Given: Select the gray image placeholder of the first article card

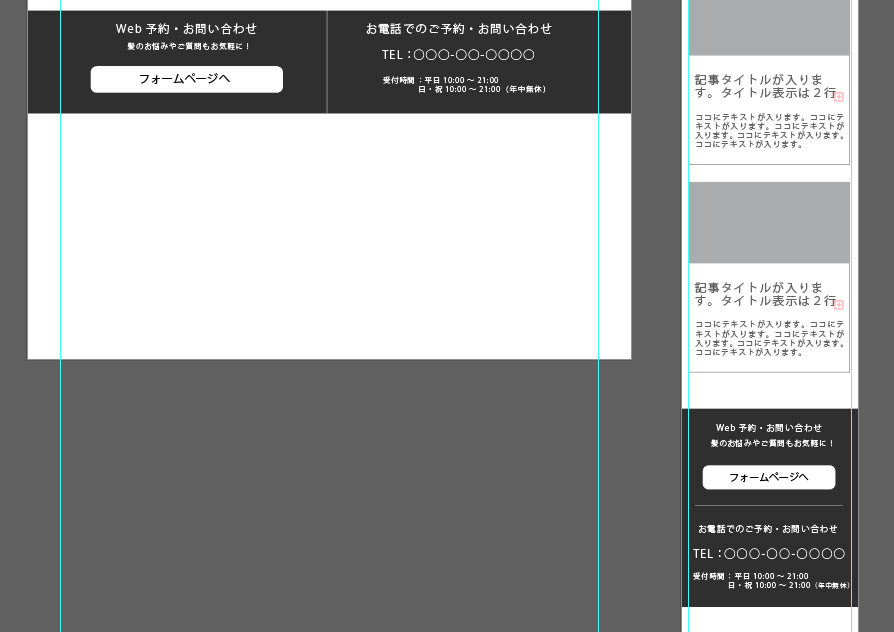Looking at the screenshot, I should (769, 27).
